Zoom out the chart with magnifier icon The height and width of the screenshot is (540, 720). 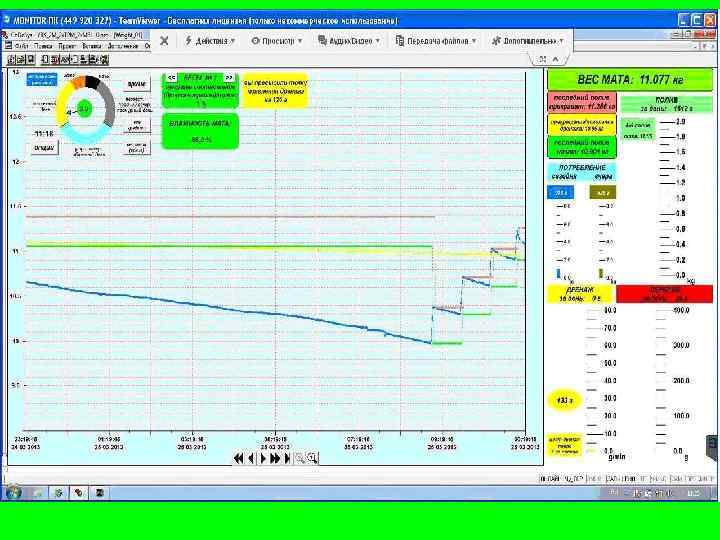coord(300,458)
